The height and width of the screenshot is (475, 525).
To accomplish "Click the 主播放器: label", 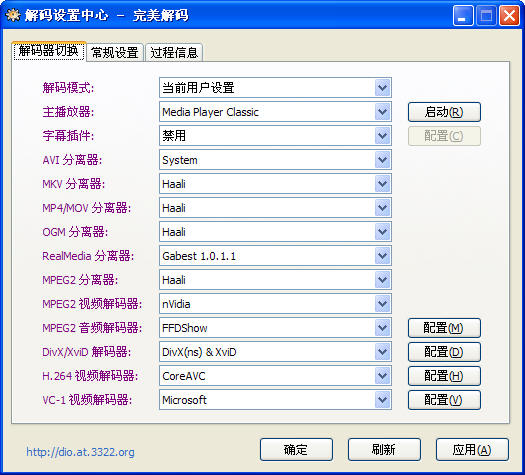I will click(x=68, y=112).
